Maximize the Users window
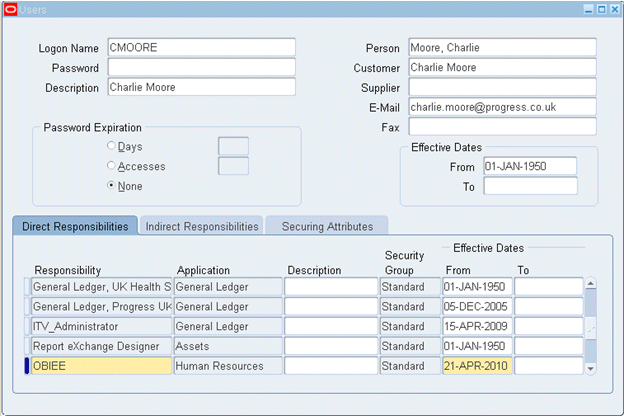Image resolution: width=624 pixels, height=416 pixels. [x=602, y=9]
